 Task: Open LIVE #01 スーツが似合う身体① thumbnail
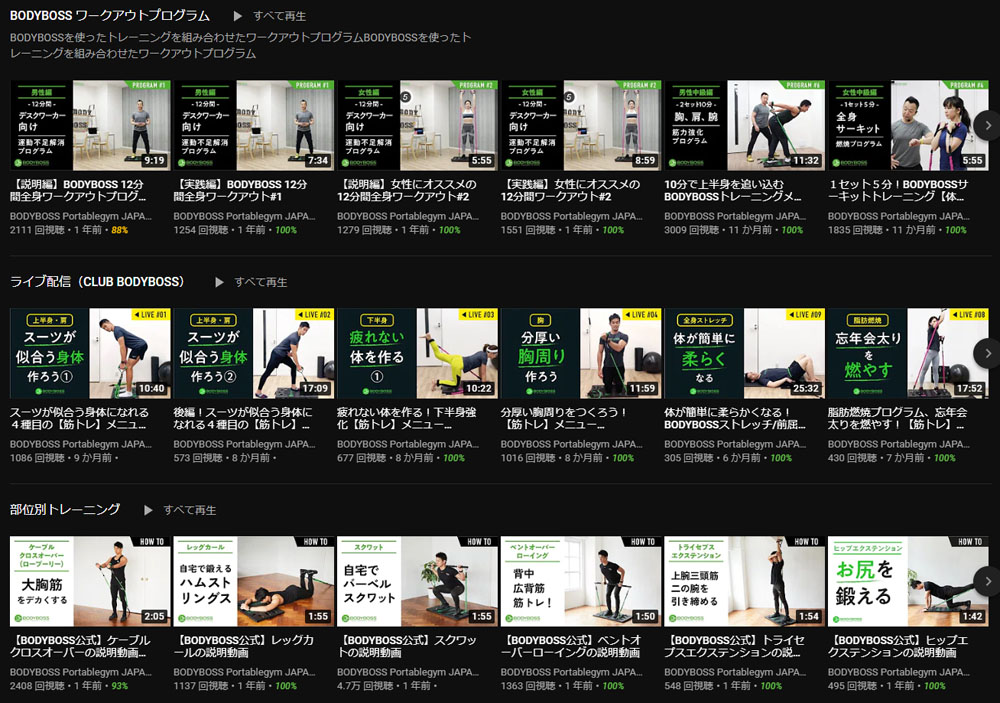[90, 353]
